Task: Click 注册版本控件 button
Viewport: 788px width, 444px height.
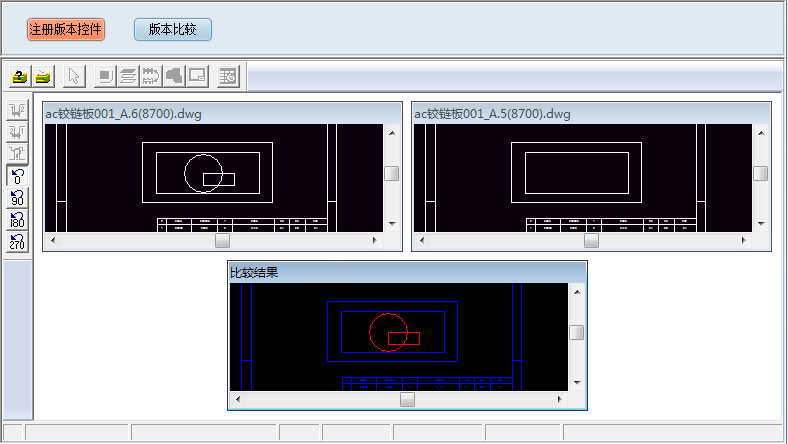Action: click(65, 30)
